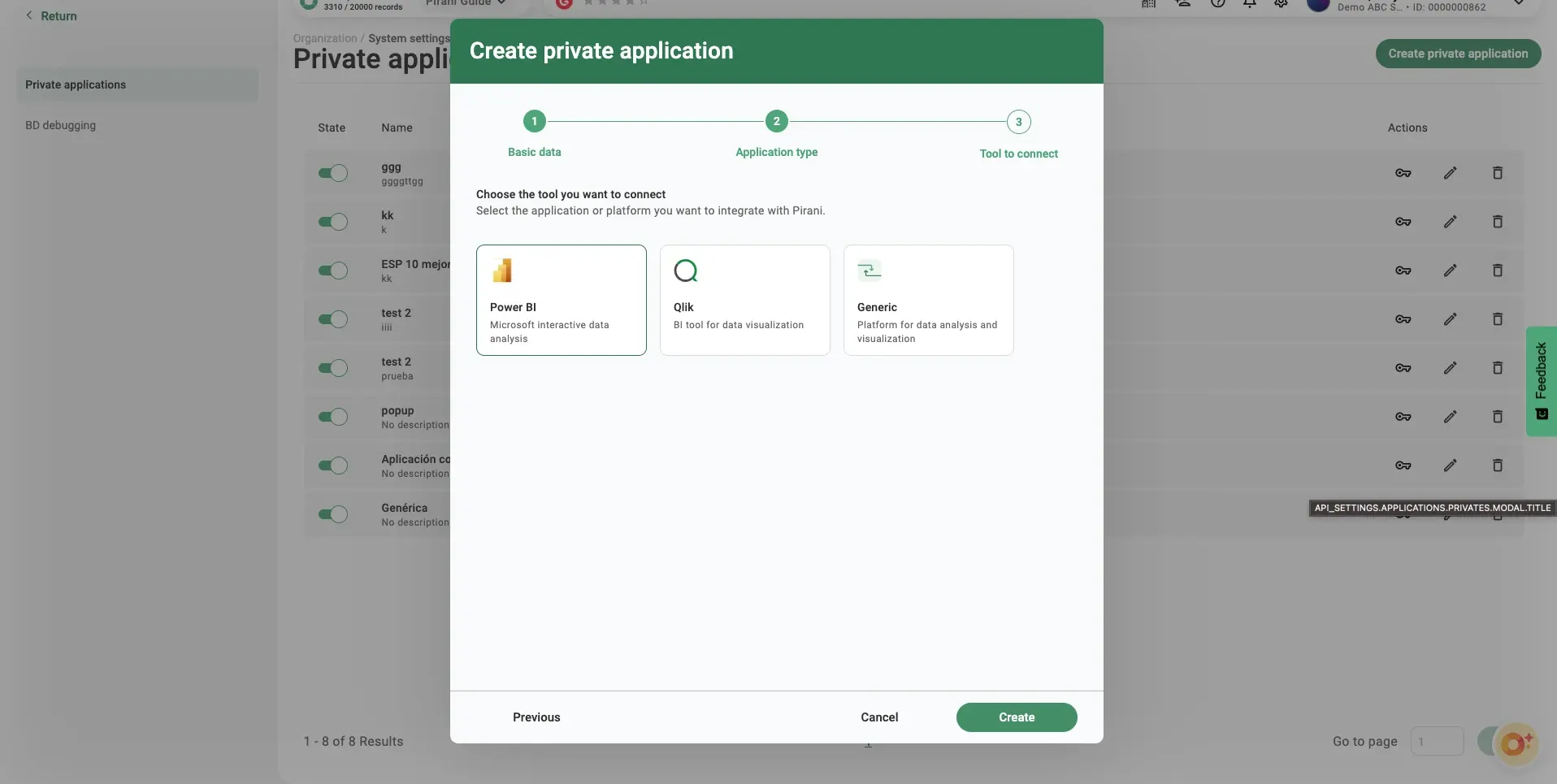Click the green Create button
1557x784 pixels.
1016,717
